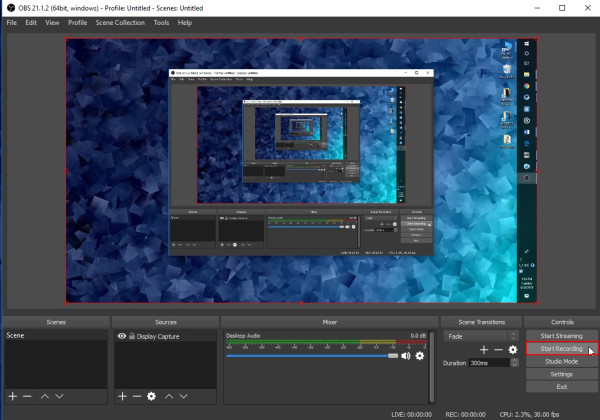
Task: Click the Sources panel header
Action: 166,322
